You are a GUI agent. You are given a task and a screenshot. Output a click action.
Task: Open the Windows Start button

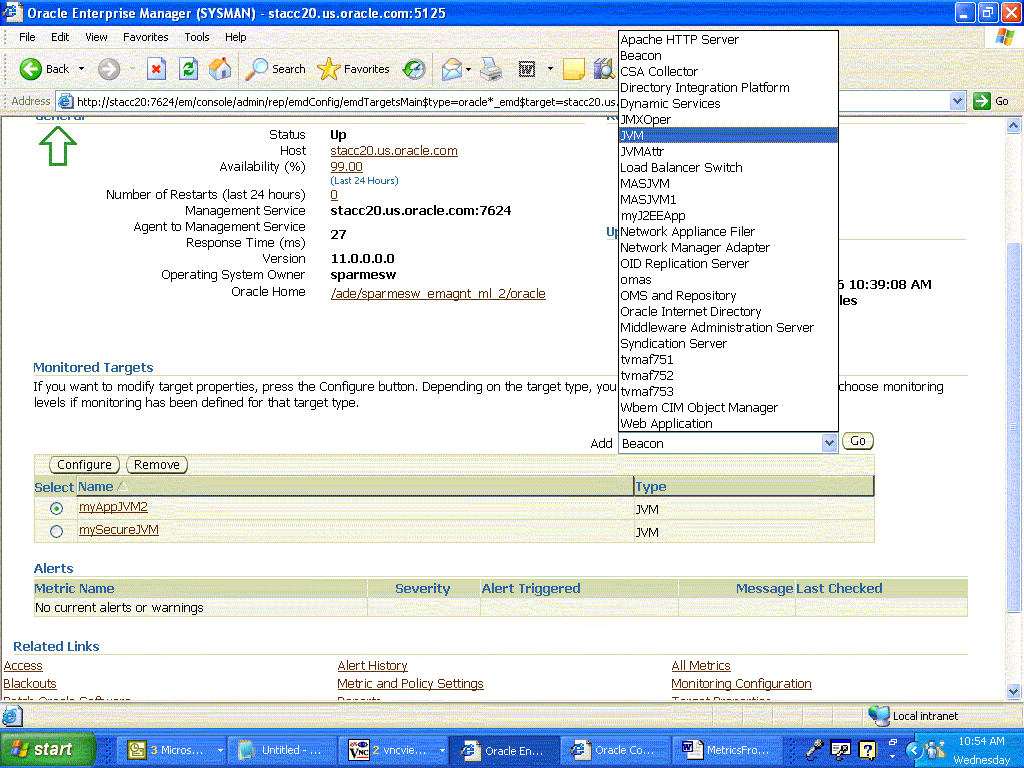(x=48, y=749)
